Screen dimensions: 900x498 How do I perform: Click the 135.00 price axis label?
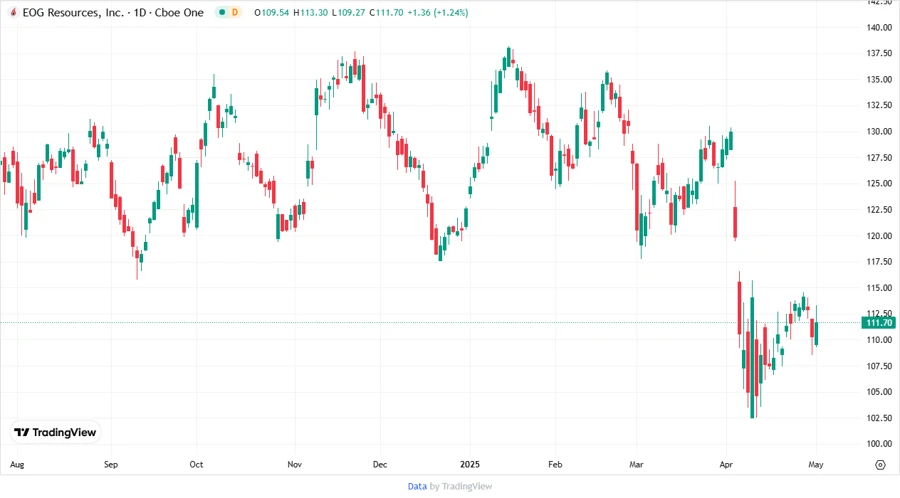879,80
